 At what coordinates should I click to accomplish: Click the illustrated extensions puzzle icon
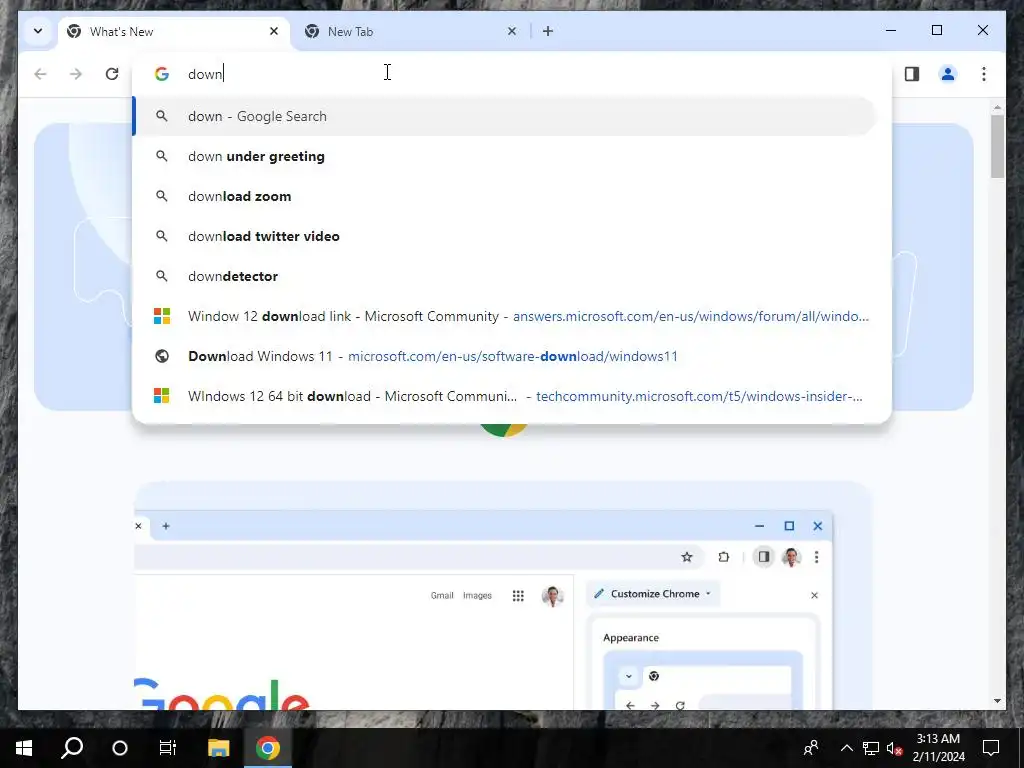(724, 557)
